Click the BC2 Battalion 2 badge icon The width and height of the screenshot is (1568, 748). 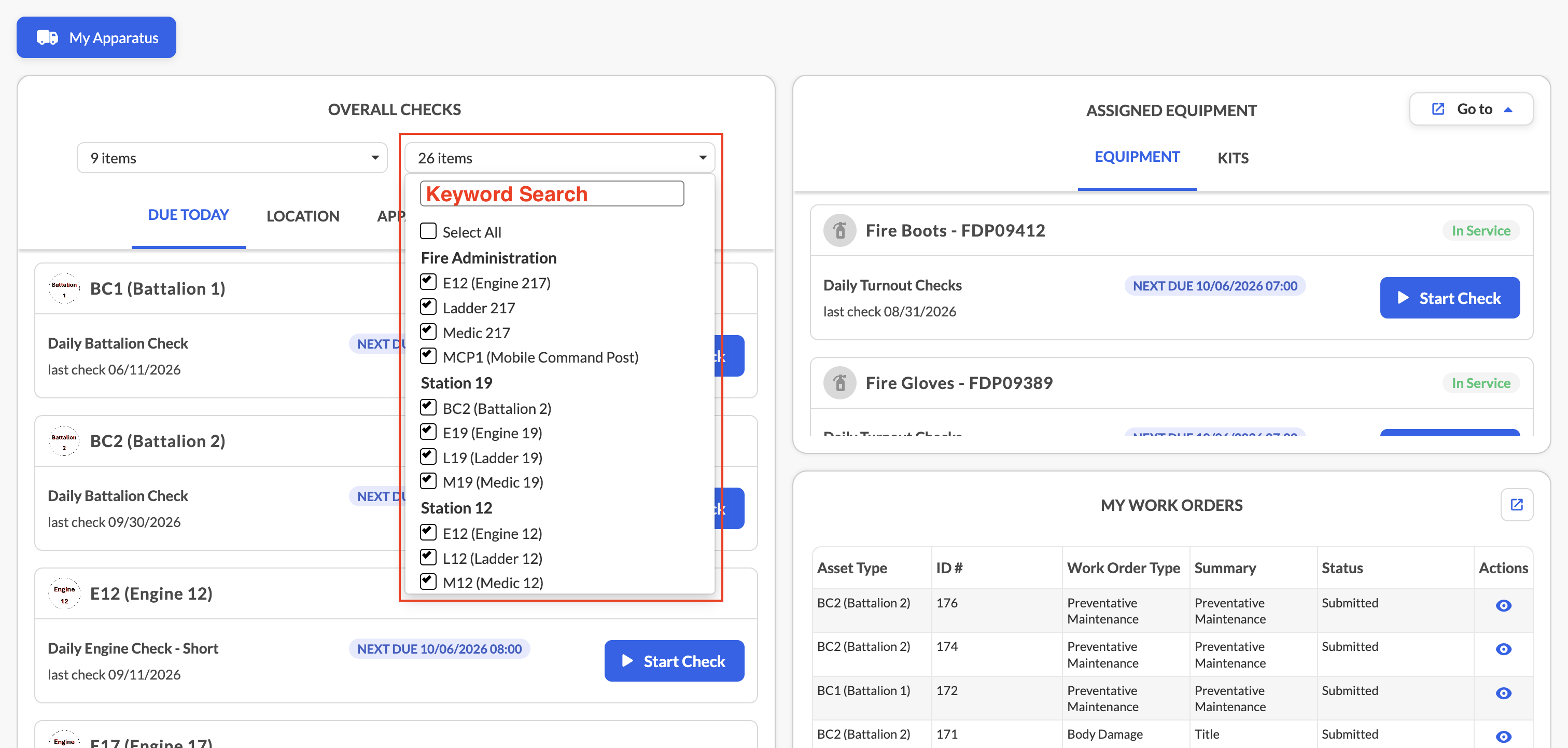(x=64, y=441)
